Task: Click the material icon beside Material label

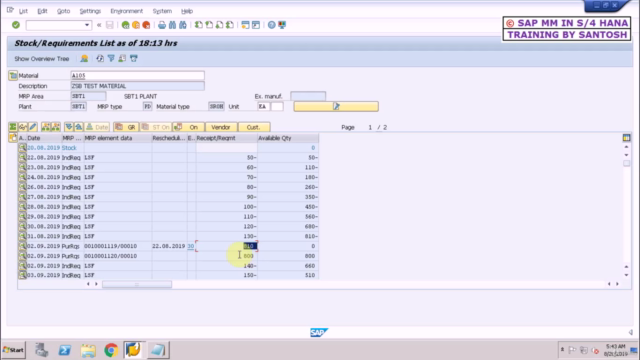Action: [x=13, y=76]
